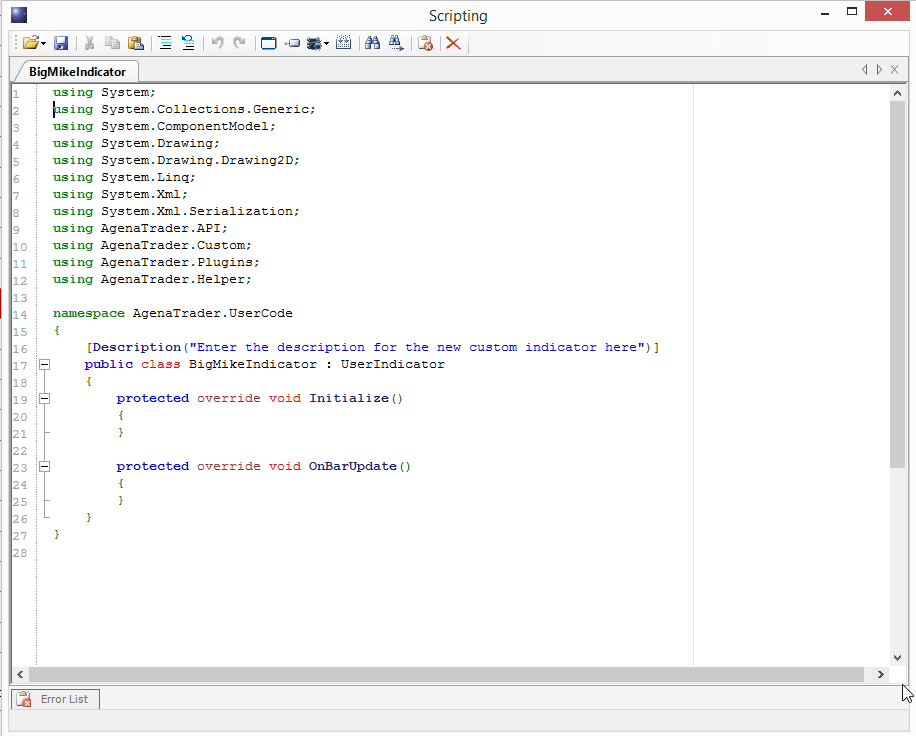The width and height of the screenshot is (916, 736).
Task: Click 'UserIndicator' base class name
Action: pyautogui.click(x=393, y=364)
